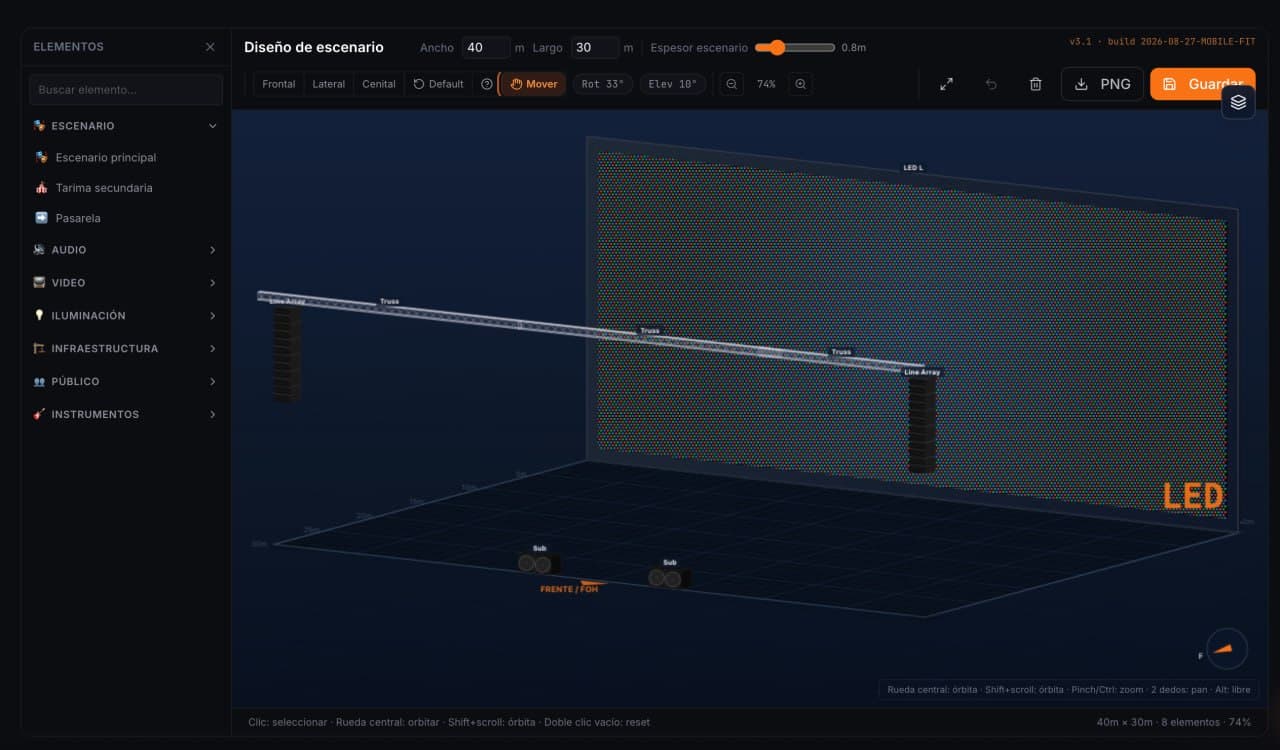
Task: Click the undo arrow icon
Action: pos(991,84)
